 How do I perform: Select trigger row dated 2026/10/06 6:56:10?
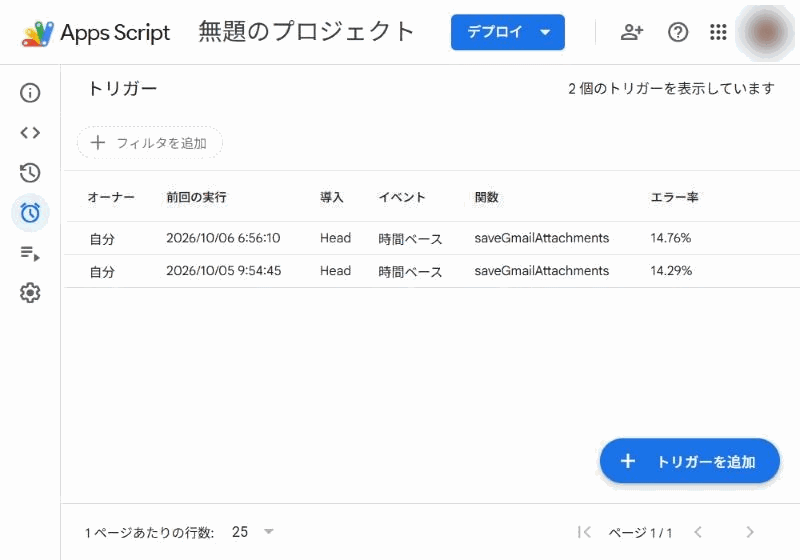coord(432,238)
